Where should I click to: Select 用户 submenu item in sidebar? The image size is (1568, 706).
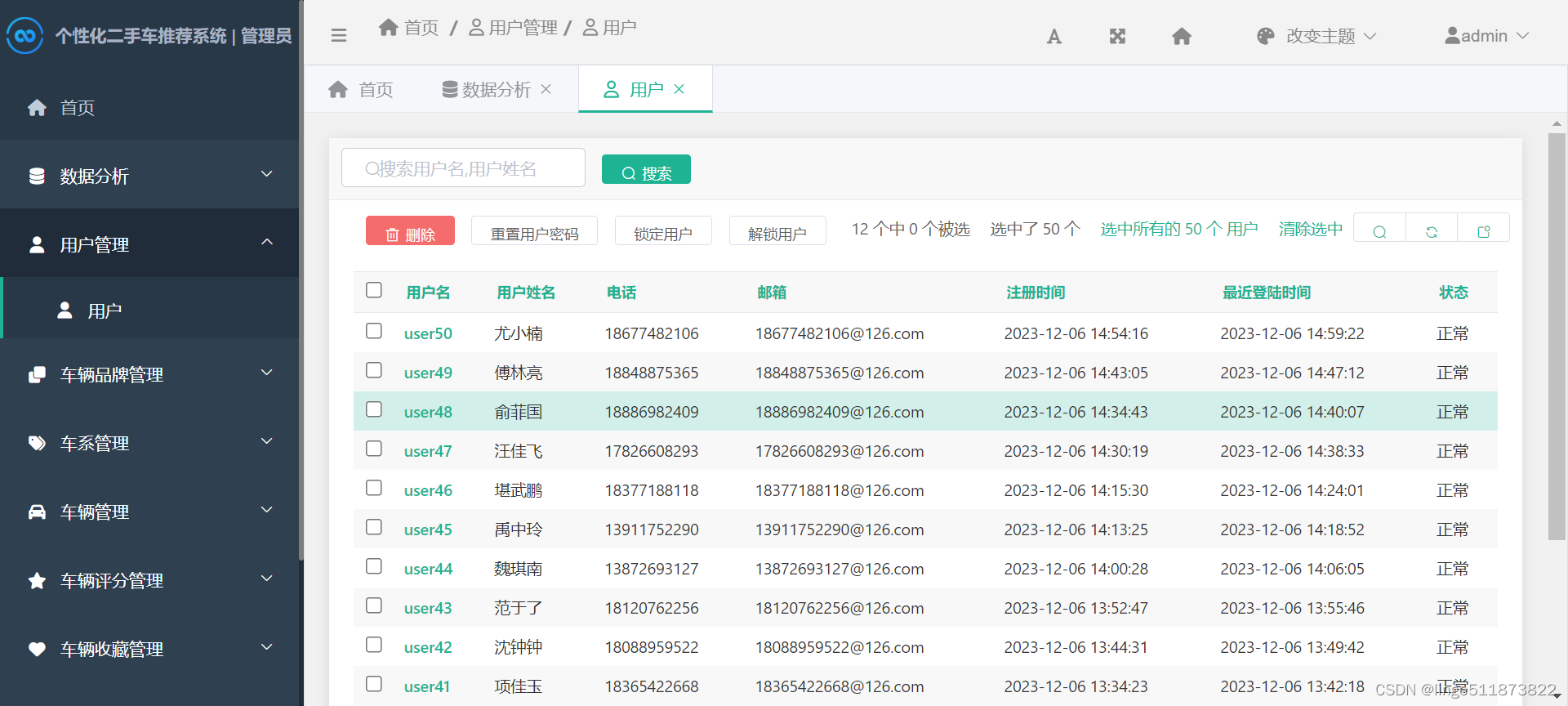[x=149, y=311]
